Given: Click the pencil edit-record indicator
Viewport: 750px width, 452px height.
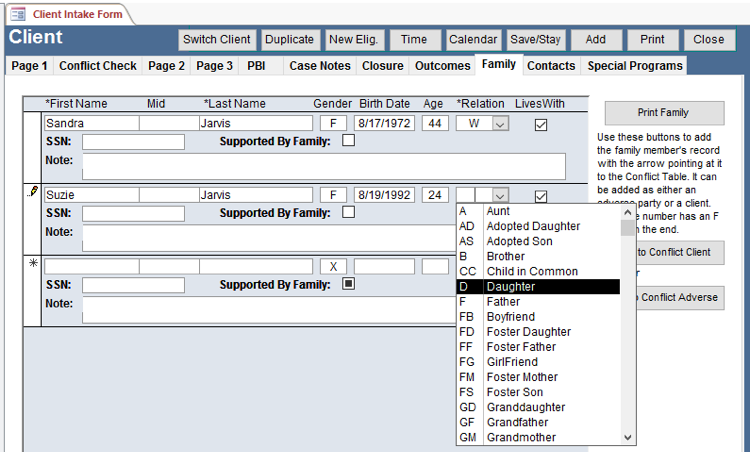Looking at the screenshot, I should point(32,192).
